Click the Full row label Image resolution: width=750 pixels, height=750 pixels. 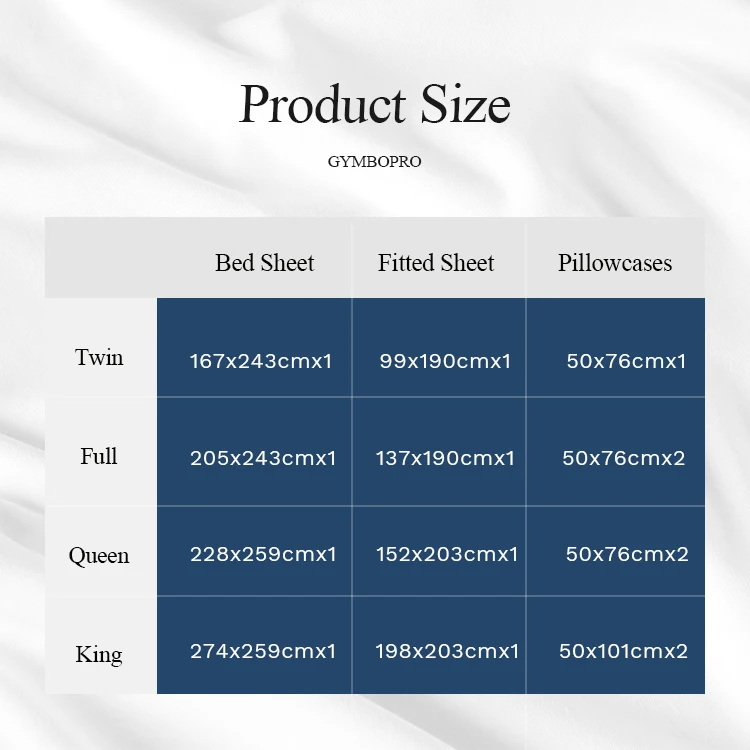[99, 456]
